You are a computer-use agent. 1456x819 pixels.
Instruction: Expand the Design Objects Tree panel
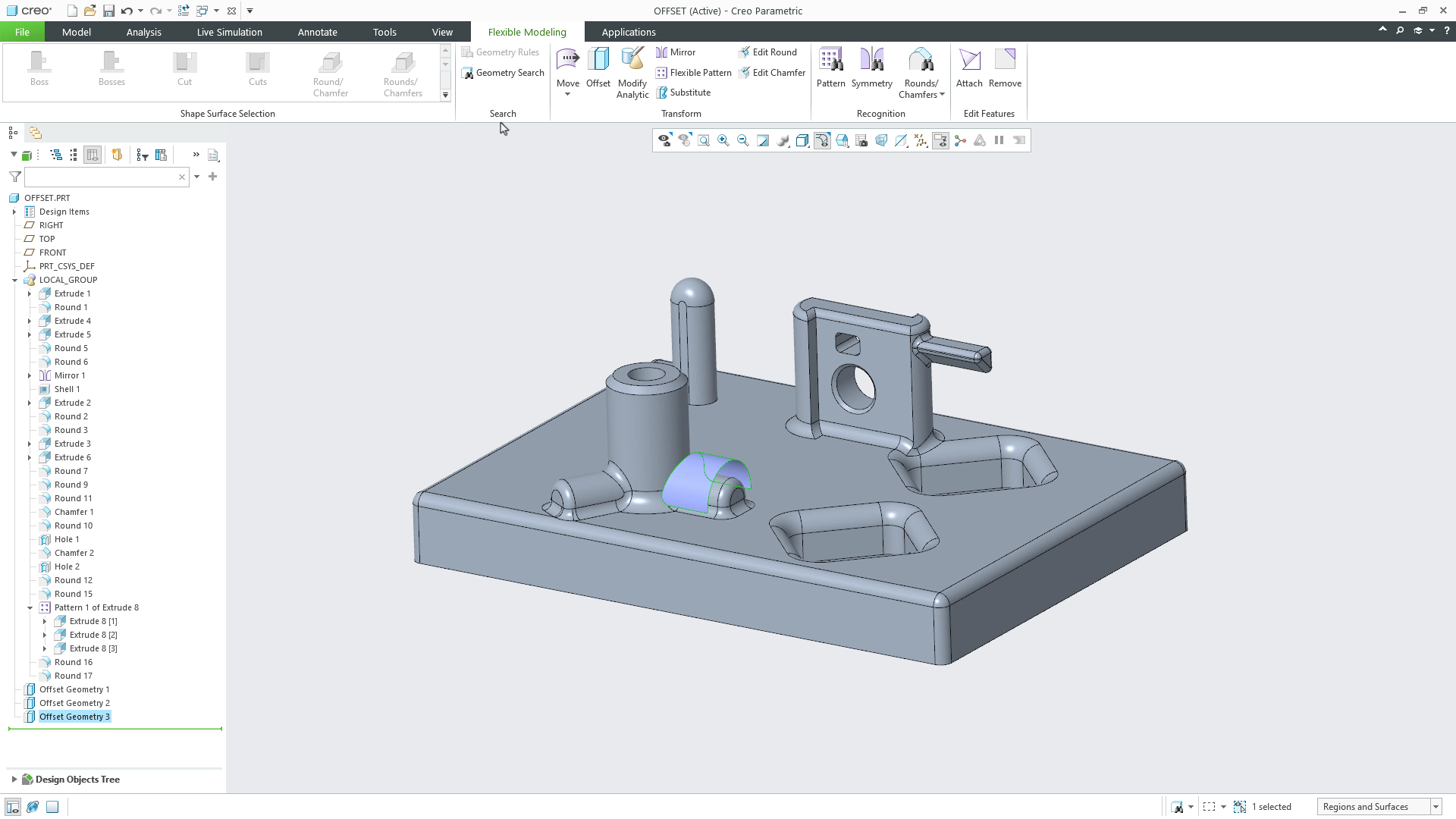click(x=14, y=779)
